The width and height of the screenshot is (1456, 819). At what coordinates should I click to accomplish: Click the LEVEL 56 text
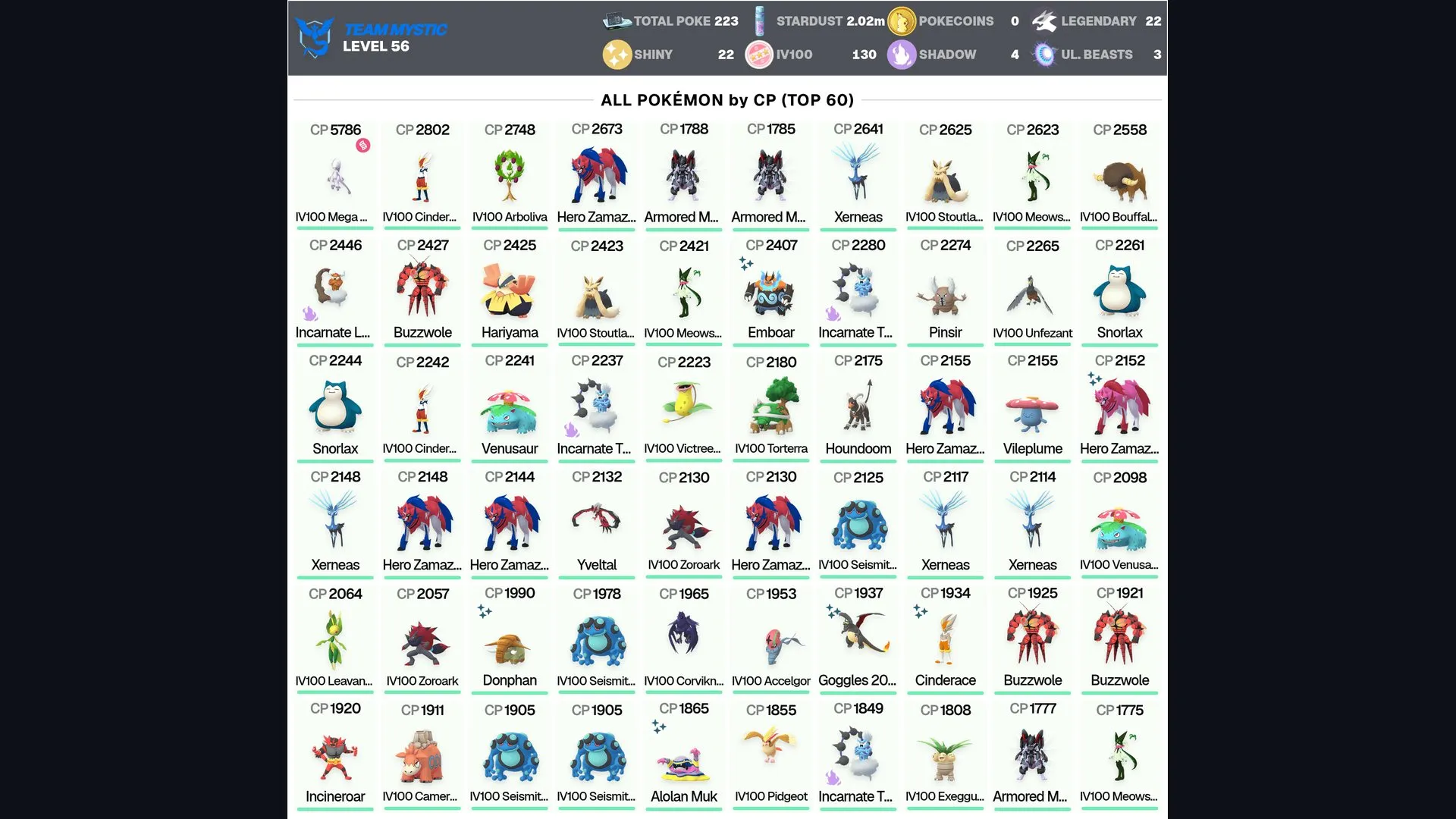(375, 46)
